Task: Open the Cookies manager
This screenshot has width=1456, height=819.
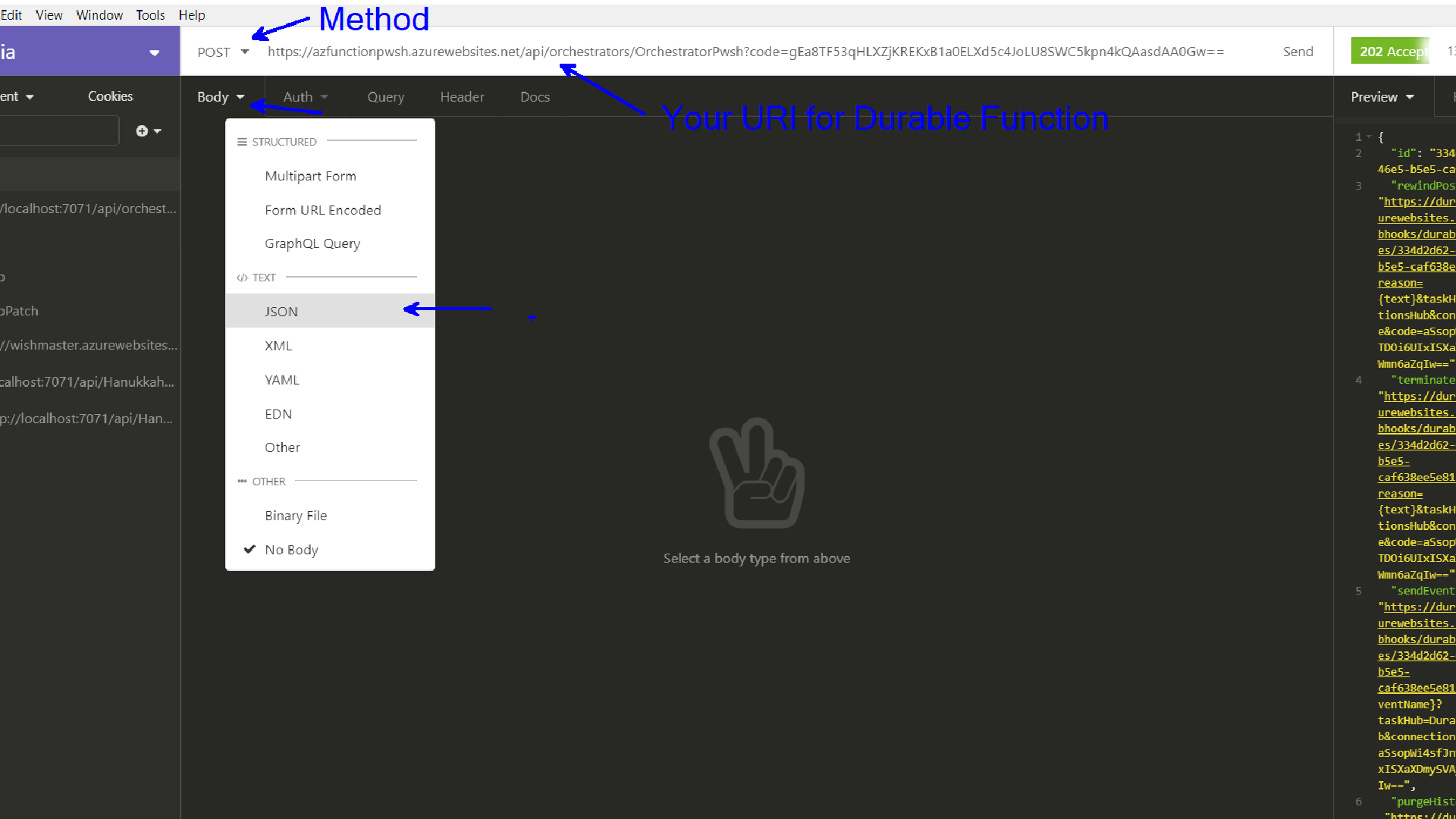Action: point(110,96)
